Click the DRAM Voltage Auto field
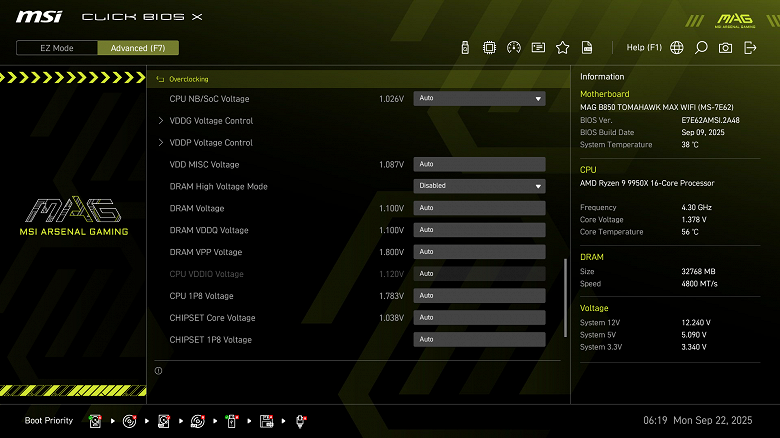 click(x=479, y=208)
